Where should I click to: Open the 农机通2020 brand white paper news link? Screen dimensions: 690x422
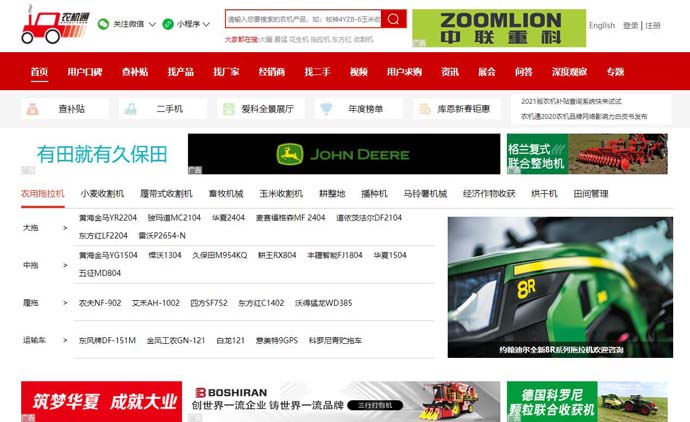pyautogui.click(x=584, y=117)
